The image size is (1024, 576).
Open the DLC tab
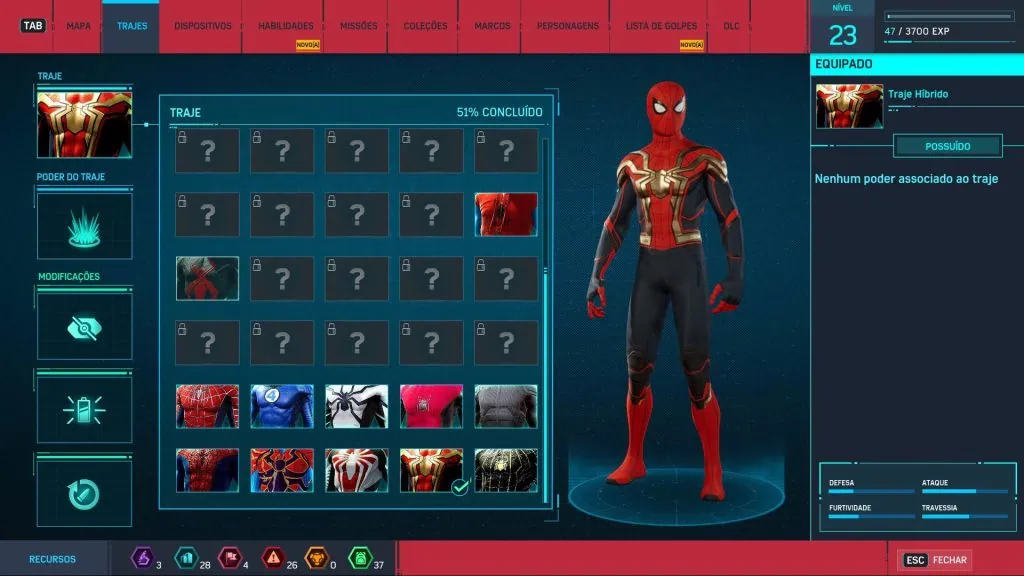coord(731,26)
